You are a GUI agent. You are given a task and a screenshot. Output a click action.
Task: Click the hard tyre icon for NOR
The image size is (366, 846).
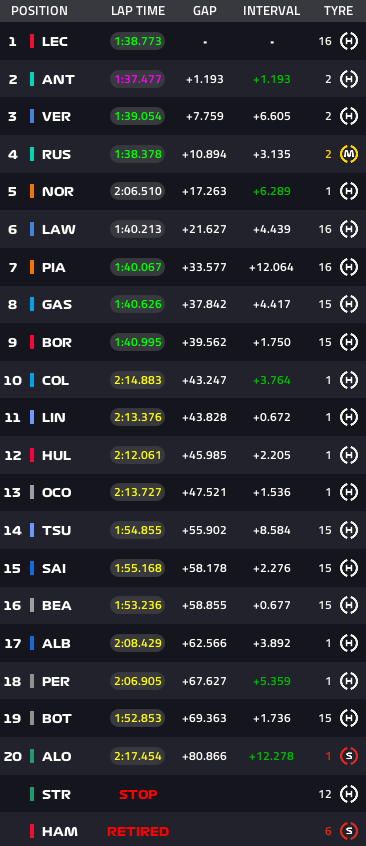tap(349, 192)
